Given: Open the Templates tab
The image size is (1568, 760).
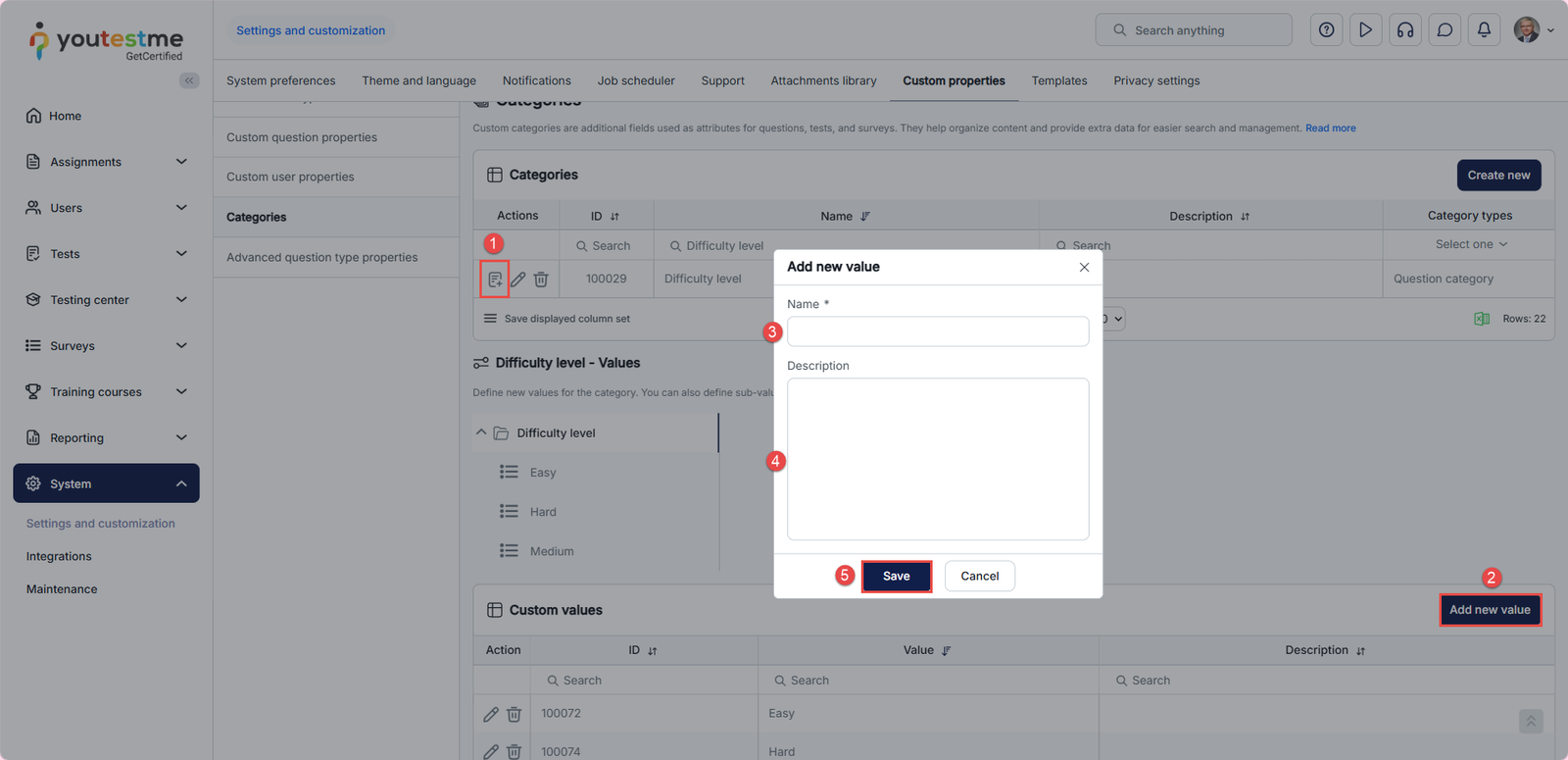Looking at the screenshot, I should [x=1059, y=81].
